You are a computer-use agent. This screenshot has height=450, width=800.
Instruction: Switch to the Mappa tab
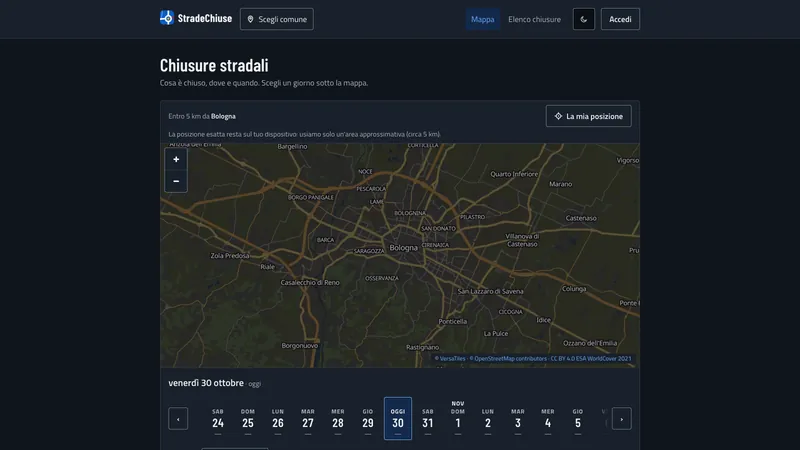(482, 19)
